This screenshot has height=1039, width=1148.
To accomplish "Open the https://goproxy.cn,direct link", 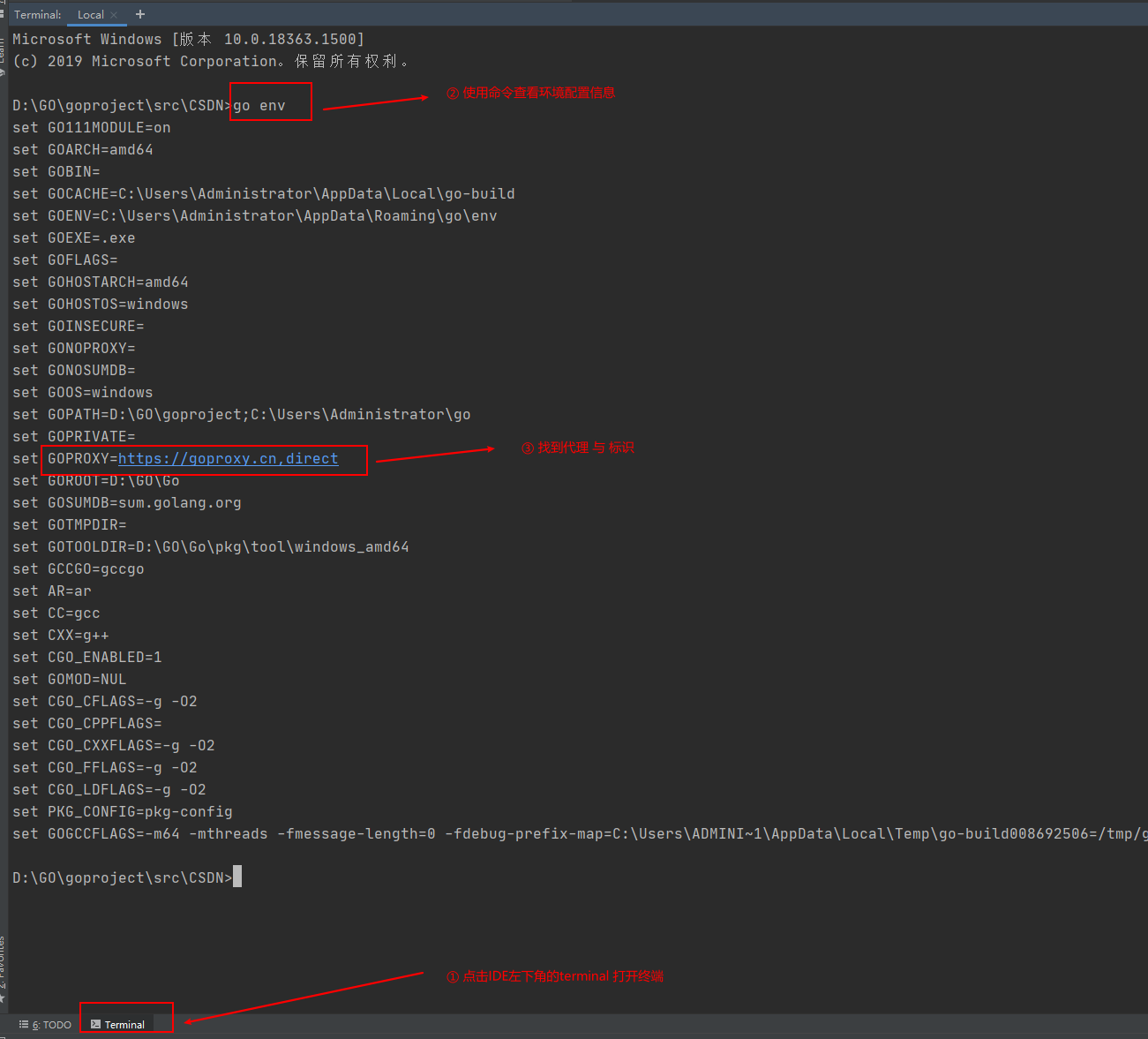I will [x=228, y=459].
